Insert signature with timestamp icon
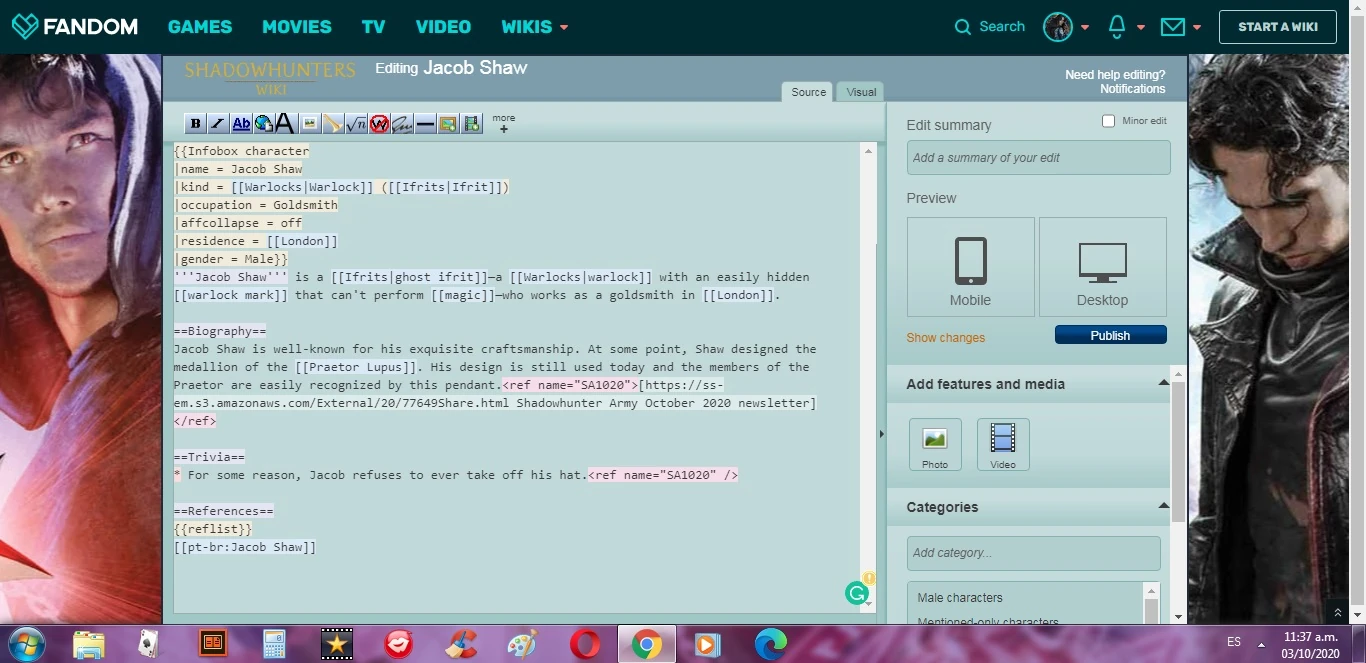This screenshot has width=1366, height=663. [x=402, y=124]
